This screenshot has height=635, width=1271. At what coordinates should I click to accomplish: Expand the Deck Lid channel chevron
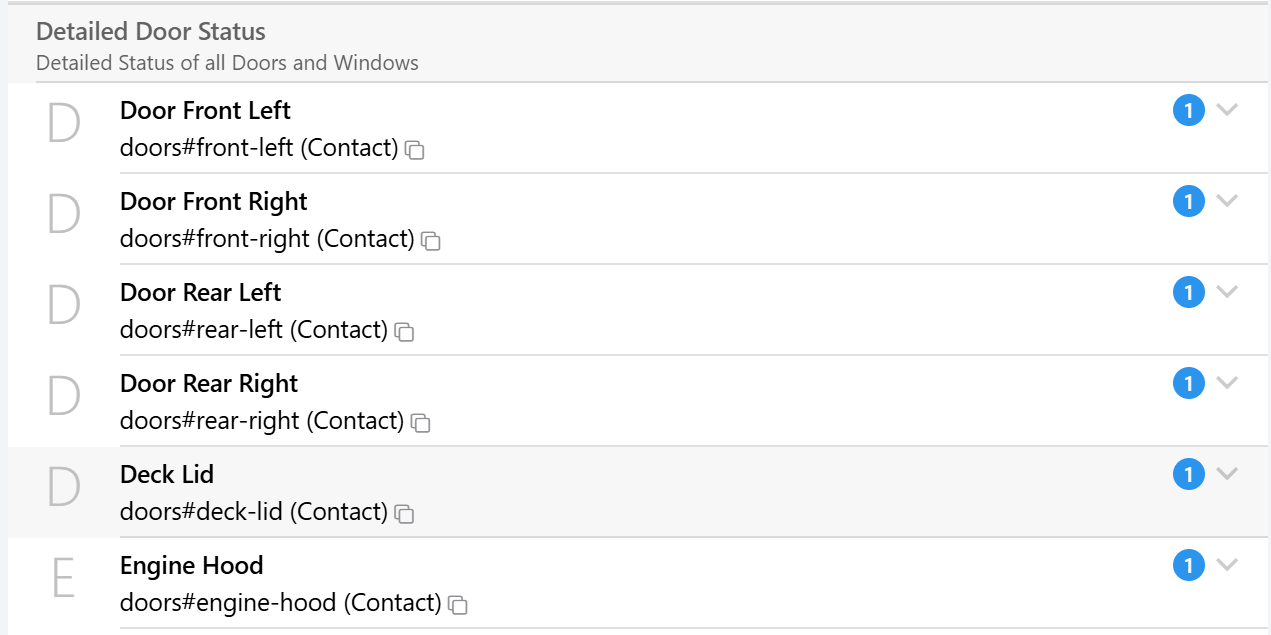pos(1228,474)
